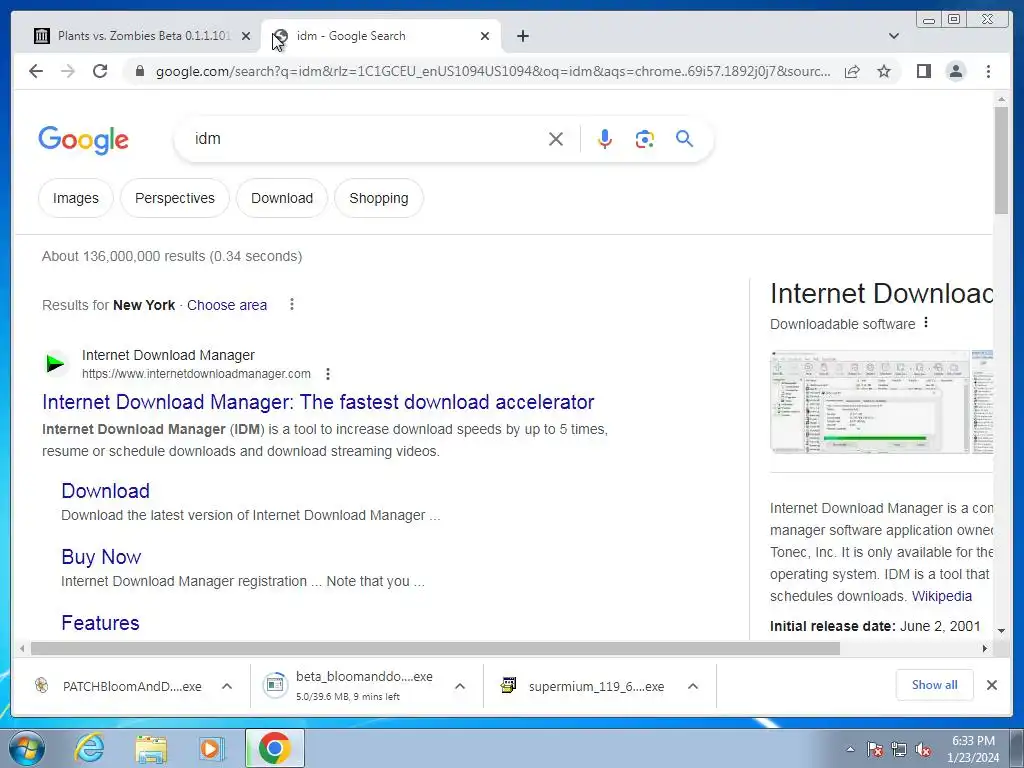The image size is (1024, 768).
Task: Open Windows Explorer from taskbar
Action: [151, 748]
